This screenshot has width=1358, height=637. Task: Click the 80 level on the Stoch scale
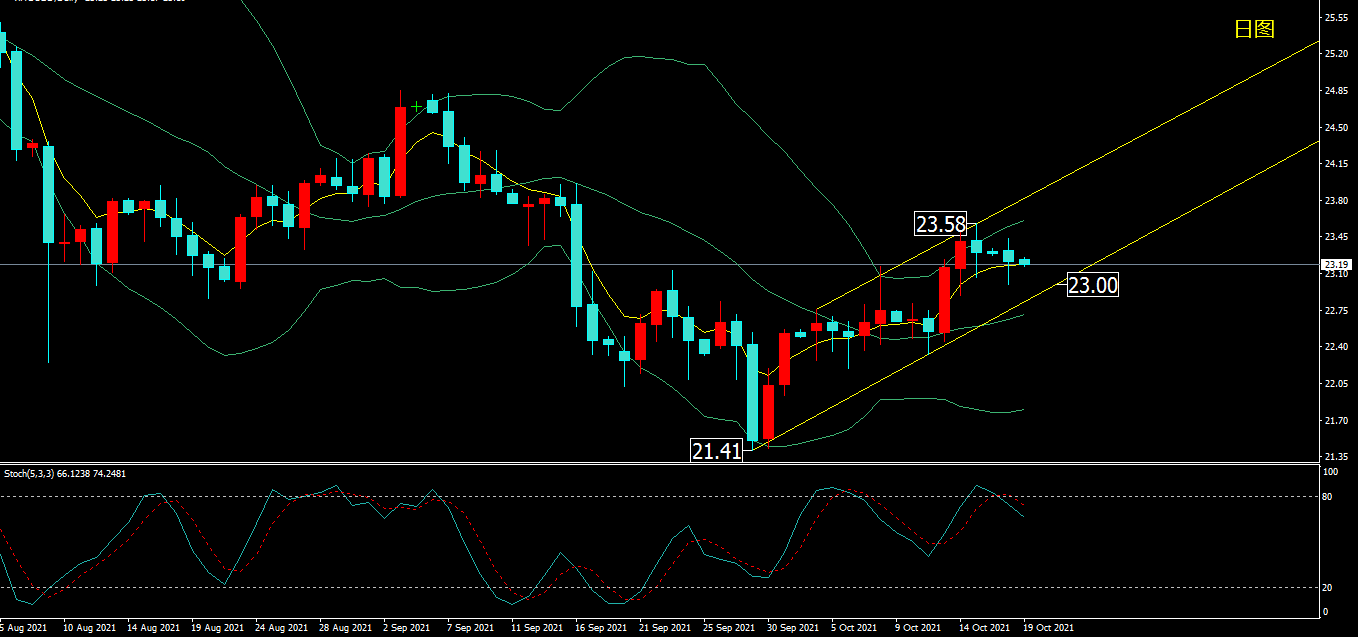(1328, 496)
